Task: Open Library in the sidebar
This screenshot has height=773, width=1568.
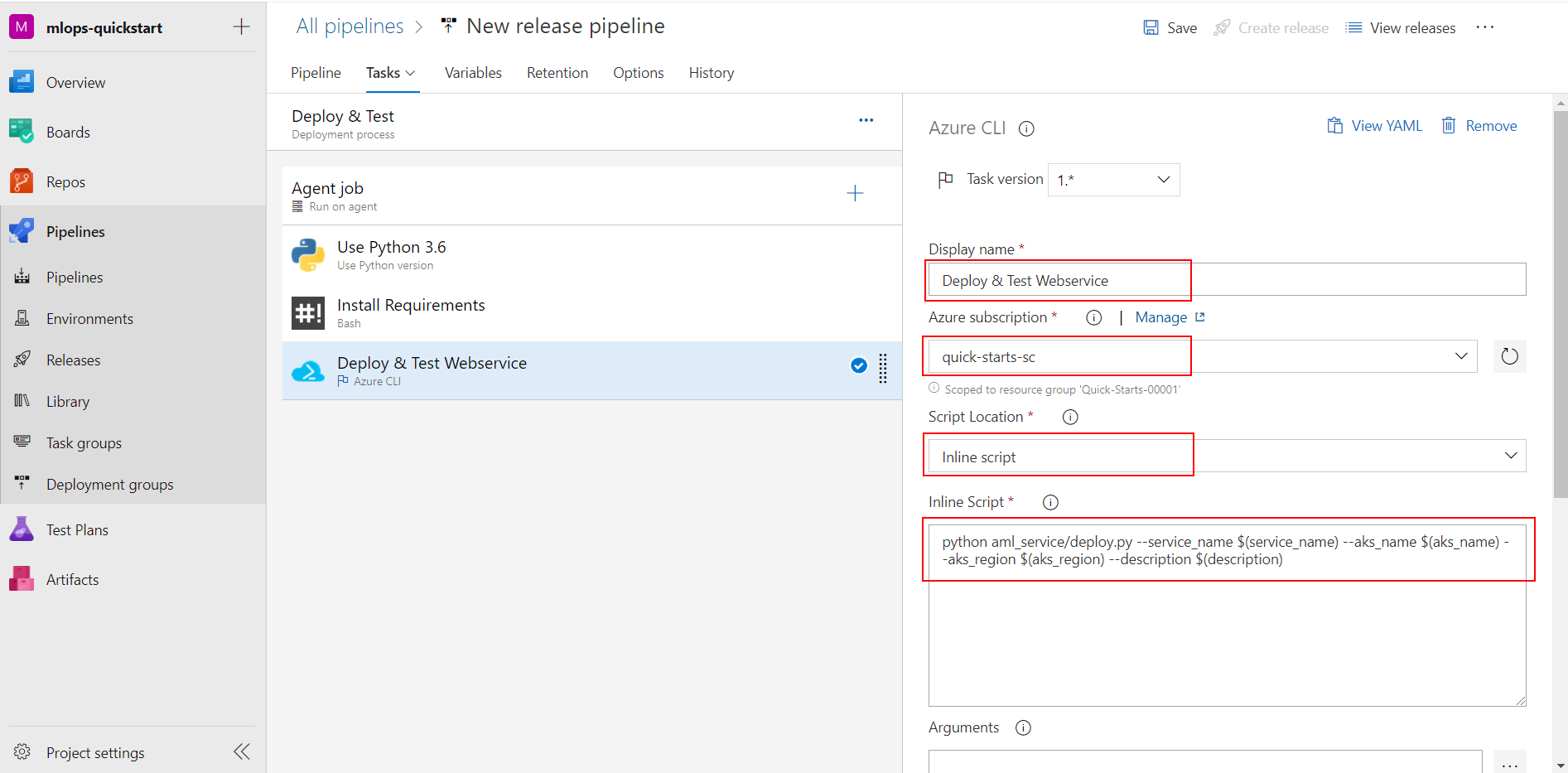Action: pos(68,401)
